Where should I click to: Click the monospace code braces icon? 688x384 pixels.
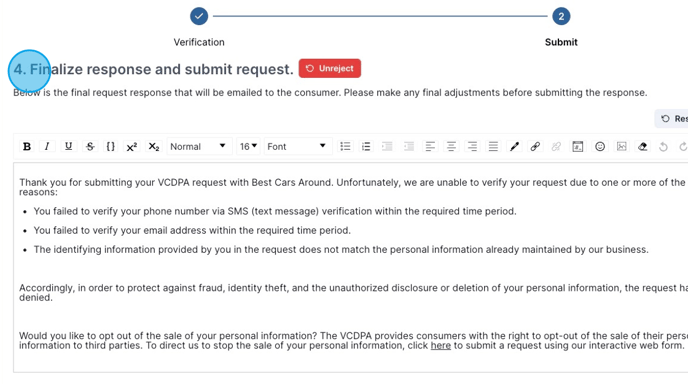click(x=111, y=146)
